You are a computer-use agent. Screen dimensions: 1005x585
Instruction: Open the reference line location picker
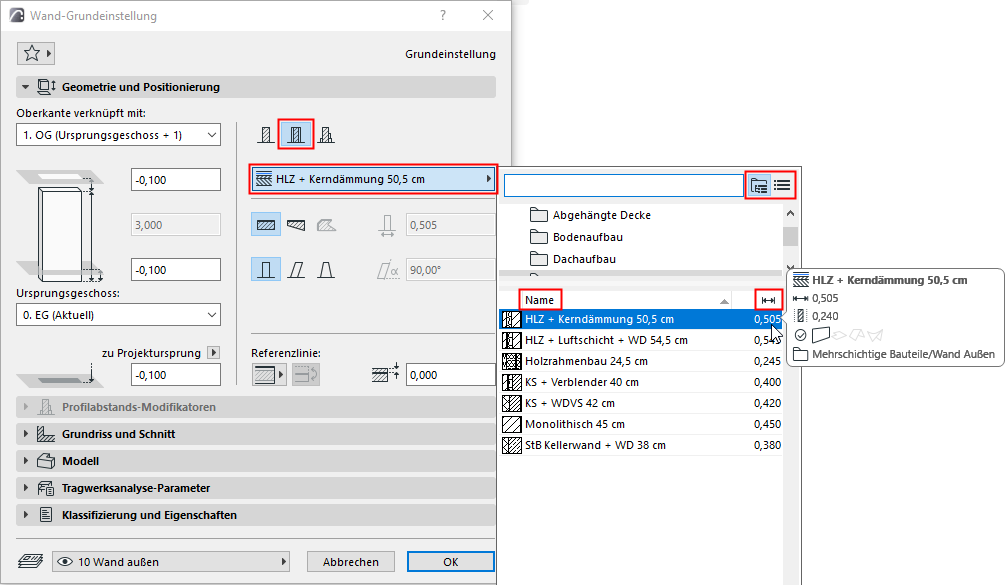(x=269, y=375)
